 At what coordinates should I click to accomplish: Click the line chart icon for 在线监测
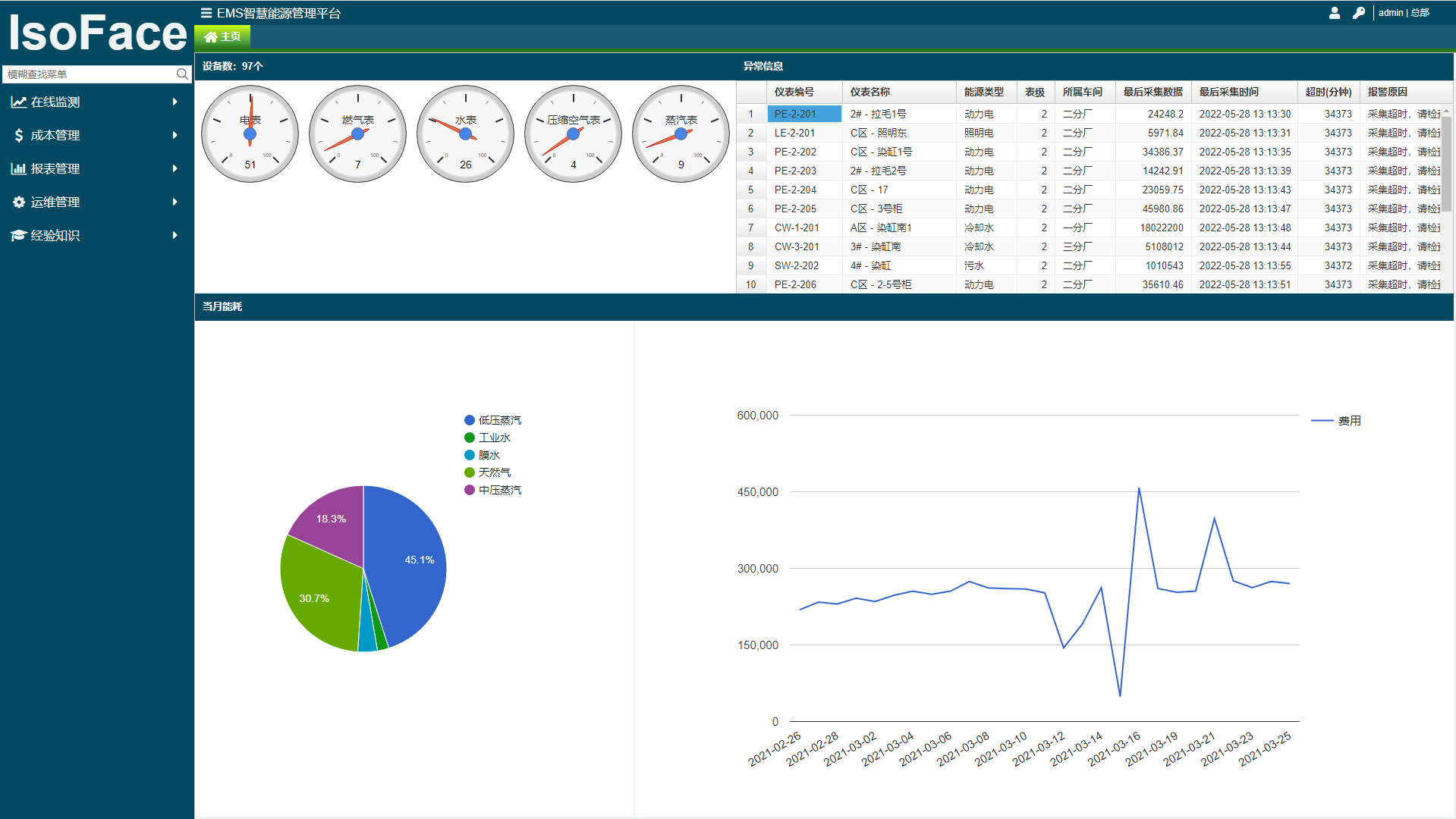point(18,102)
